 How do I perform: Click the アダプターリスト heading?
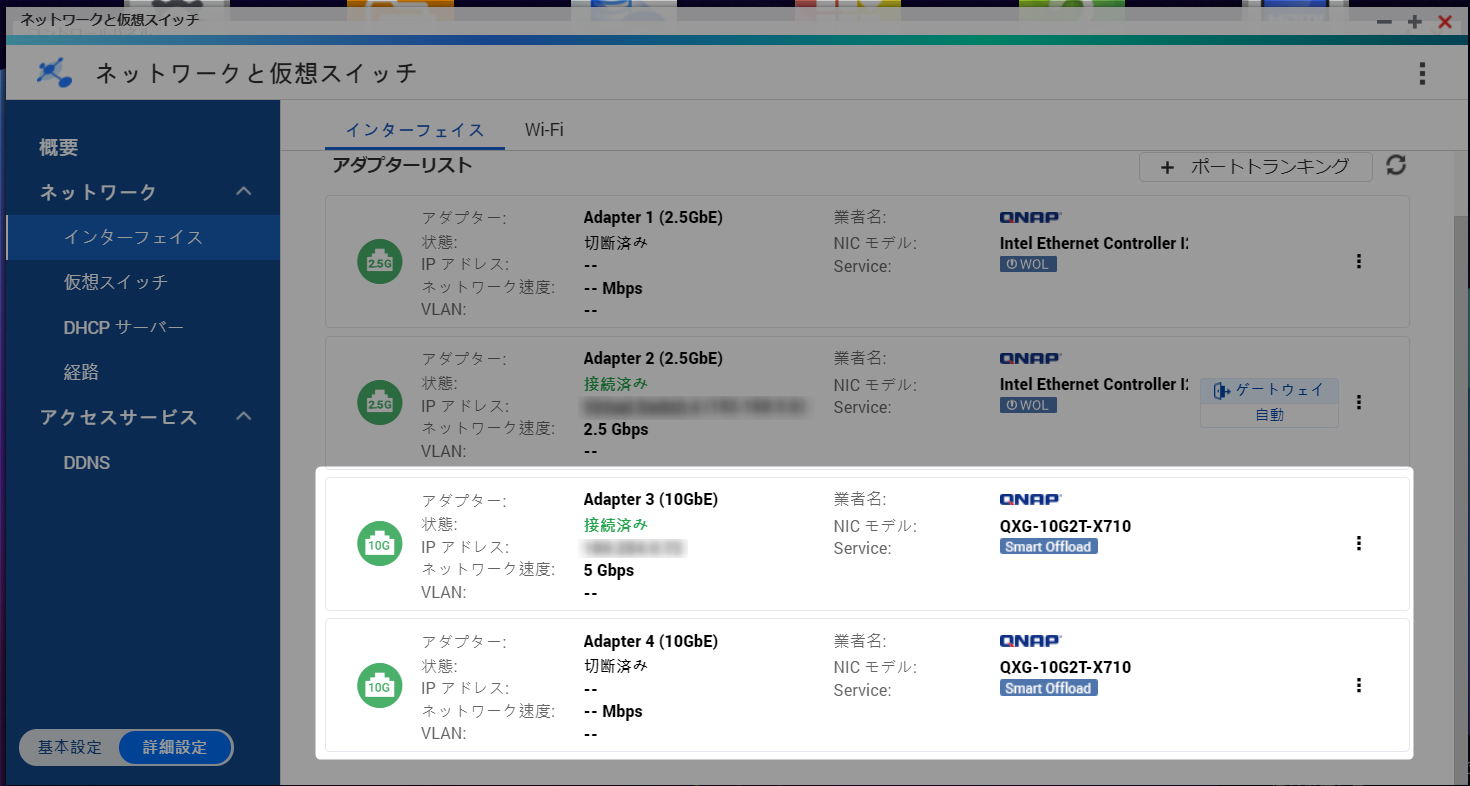point(402,166)
